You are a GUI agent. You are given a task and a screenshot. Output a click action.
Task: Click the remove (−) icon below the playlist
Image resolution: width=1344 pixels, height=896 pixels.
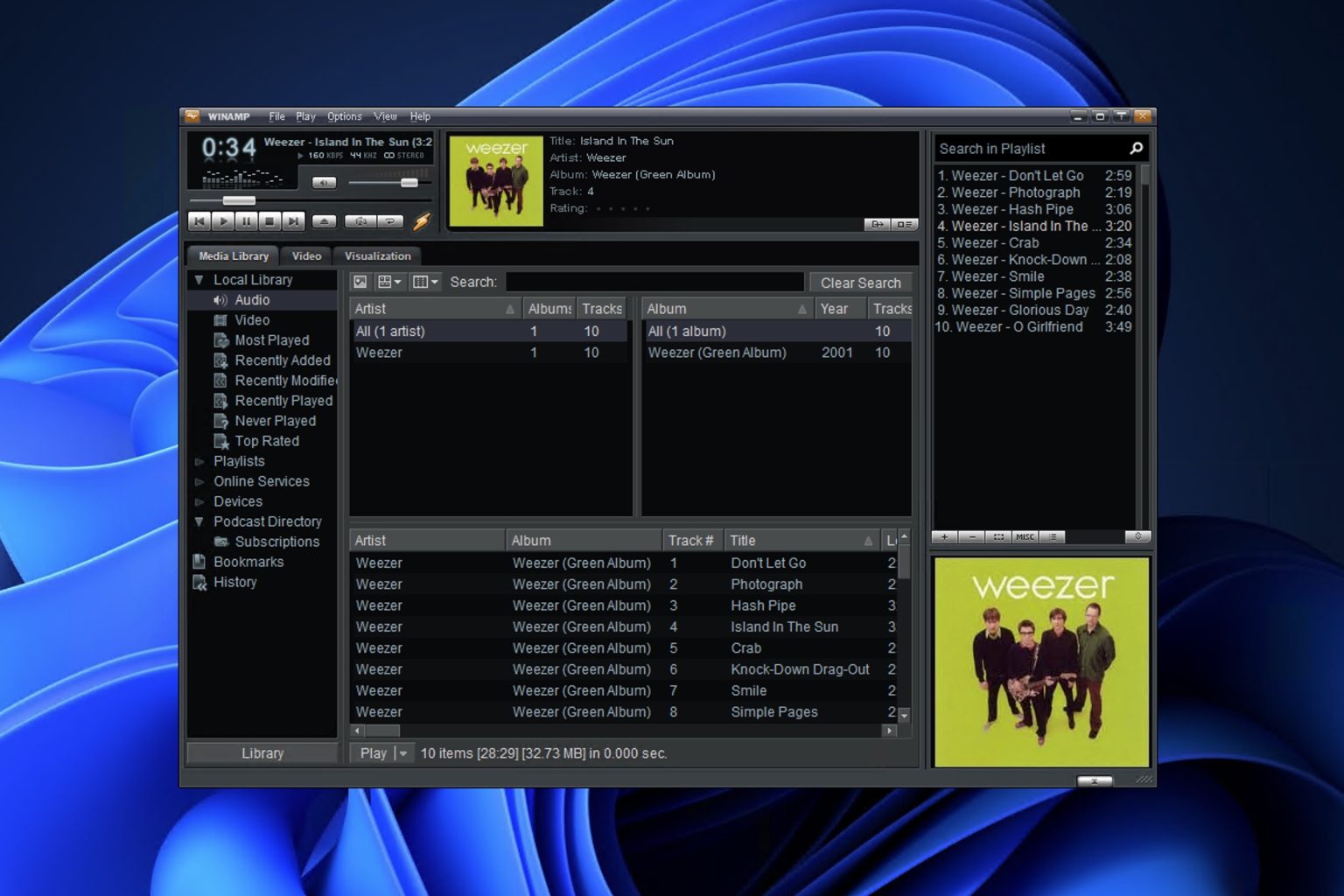(x=972, y=536)
